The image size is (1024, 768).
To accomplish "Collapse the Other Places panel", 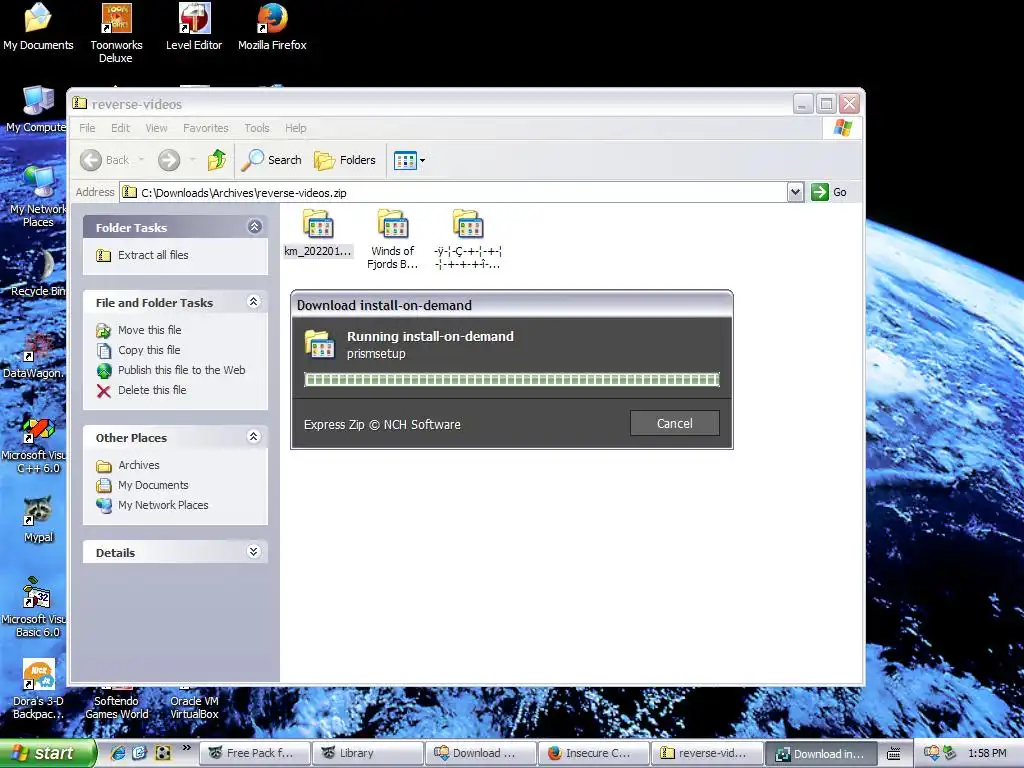I will point(254,437).
